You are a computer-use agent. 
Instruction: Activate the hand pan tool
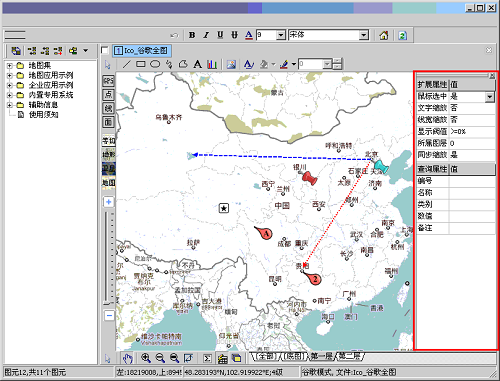(127, 358)
